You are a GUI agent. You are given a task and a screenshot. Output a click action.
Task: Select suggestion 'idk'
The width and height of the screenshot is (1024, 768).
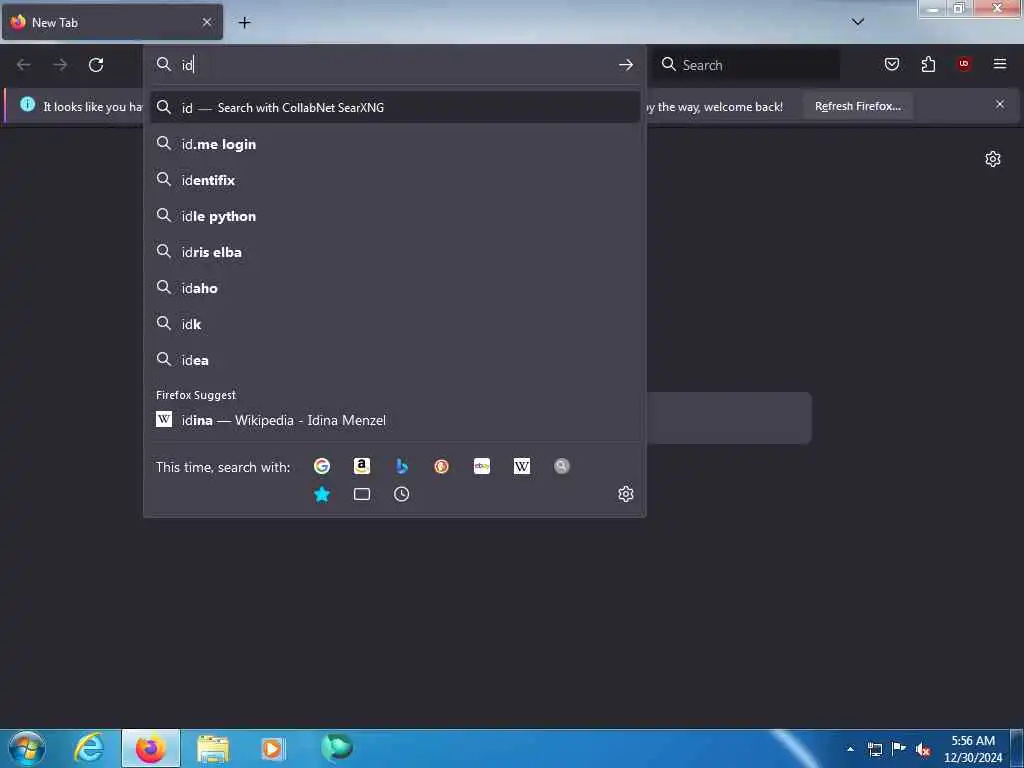pyautogui.click(x=394, y=324)
